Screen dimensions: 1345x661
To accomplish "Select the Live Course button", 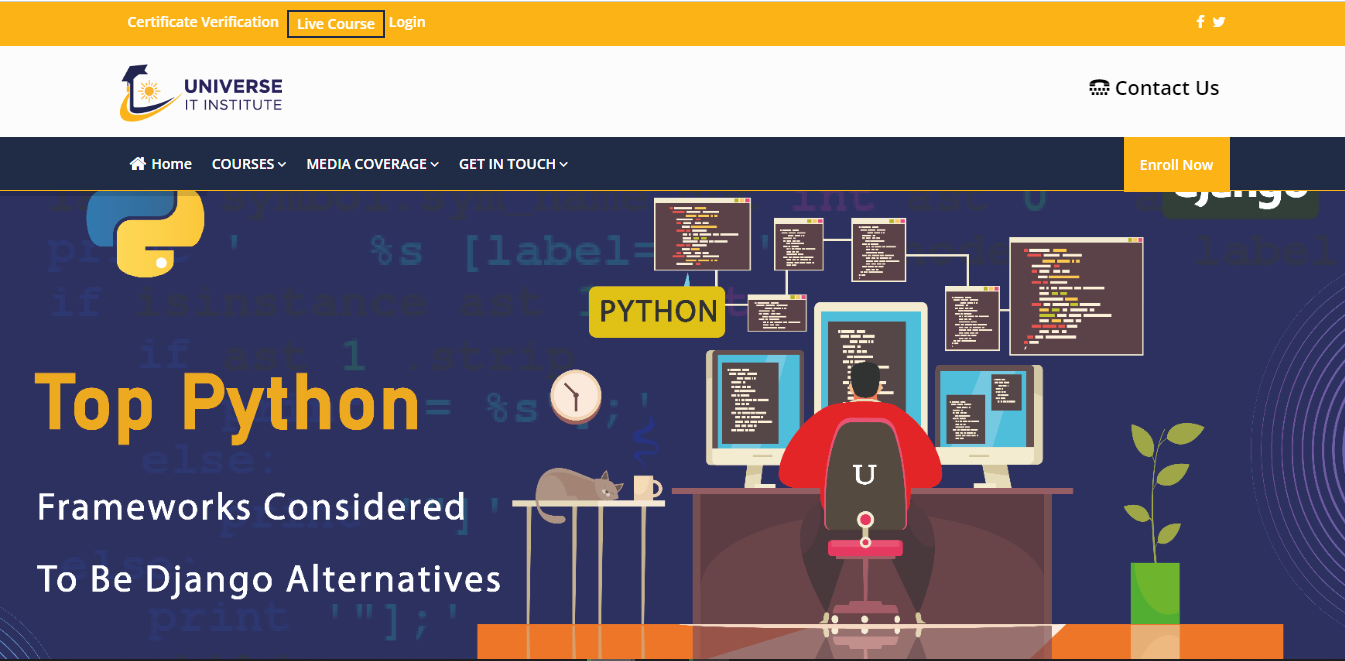I will [336, 24].
